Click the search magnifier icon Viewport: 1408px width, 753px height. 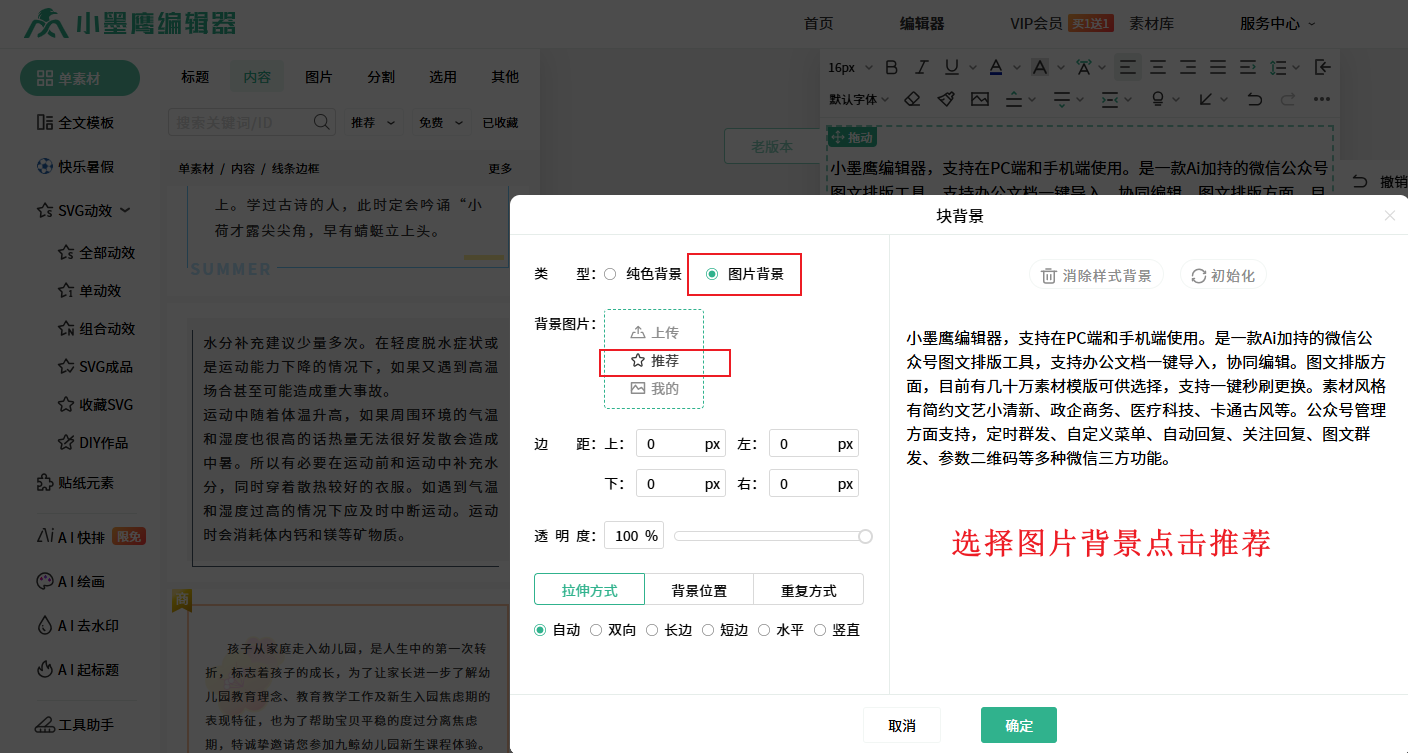tap(322, 122)
